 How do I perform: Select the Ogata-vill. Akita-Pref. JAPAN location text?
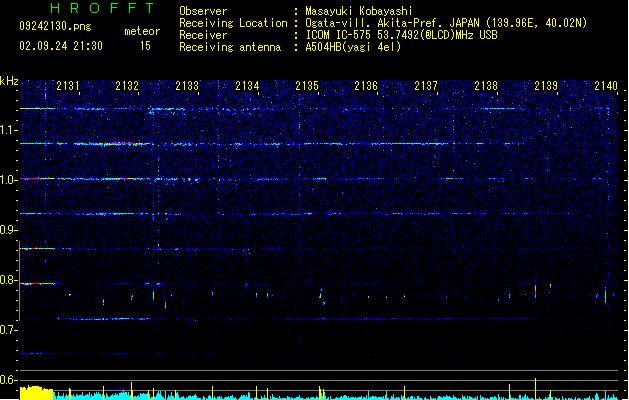point(446,23)
